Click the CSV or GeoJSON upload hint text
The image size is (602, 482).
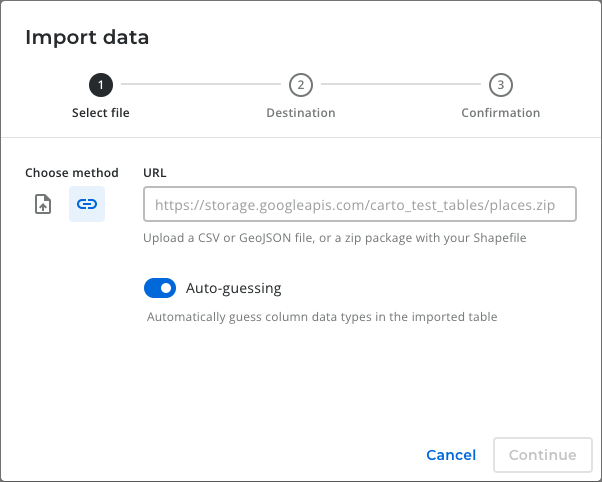(x=335, y=238)
